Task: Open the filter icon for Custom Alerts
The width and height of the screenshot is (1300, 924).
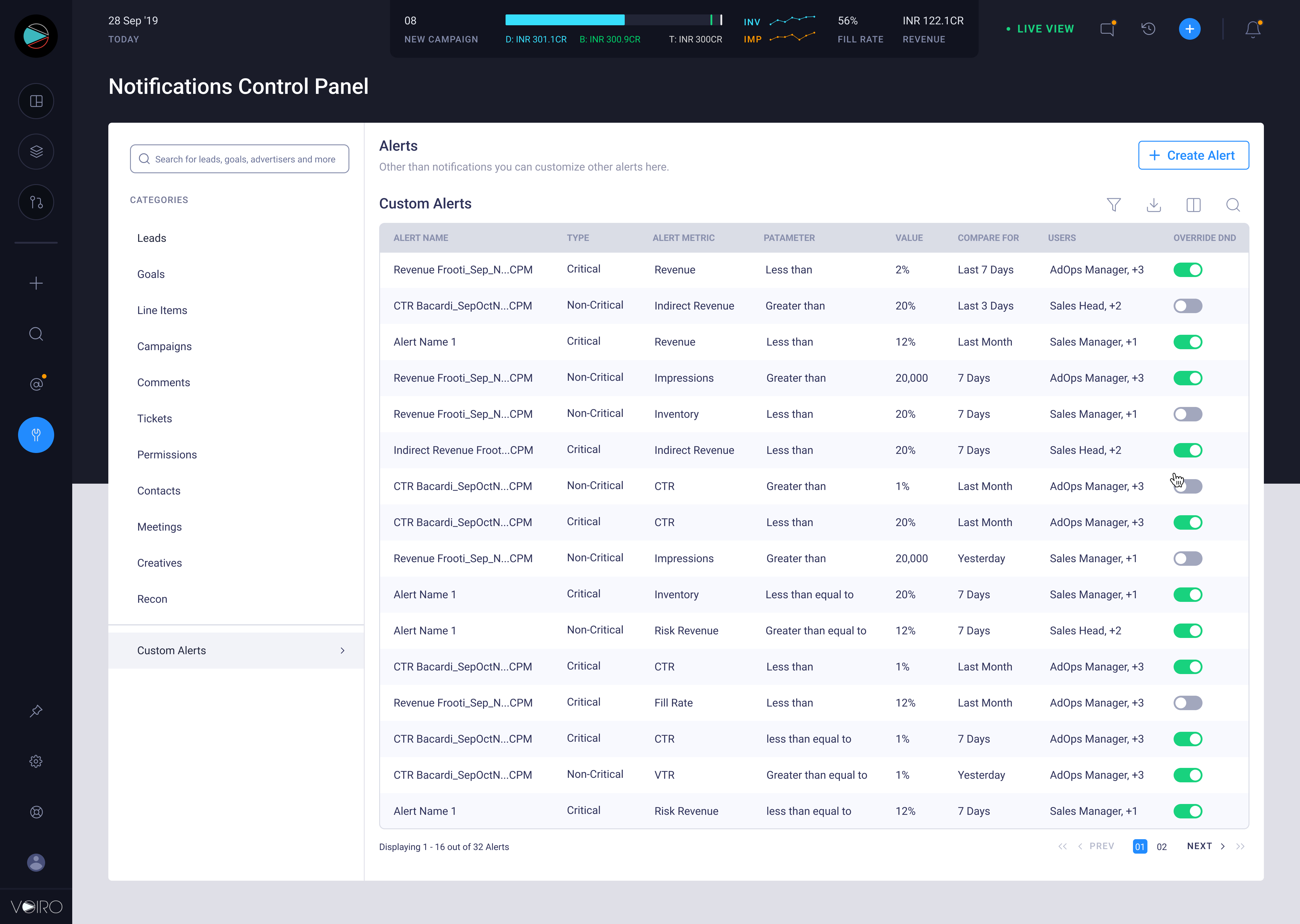Action: [x=1113, y=205]
